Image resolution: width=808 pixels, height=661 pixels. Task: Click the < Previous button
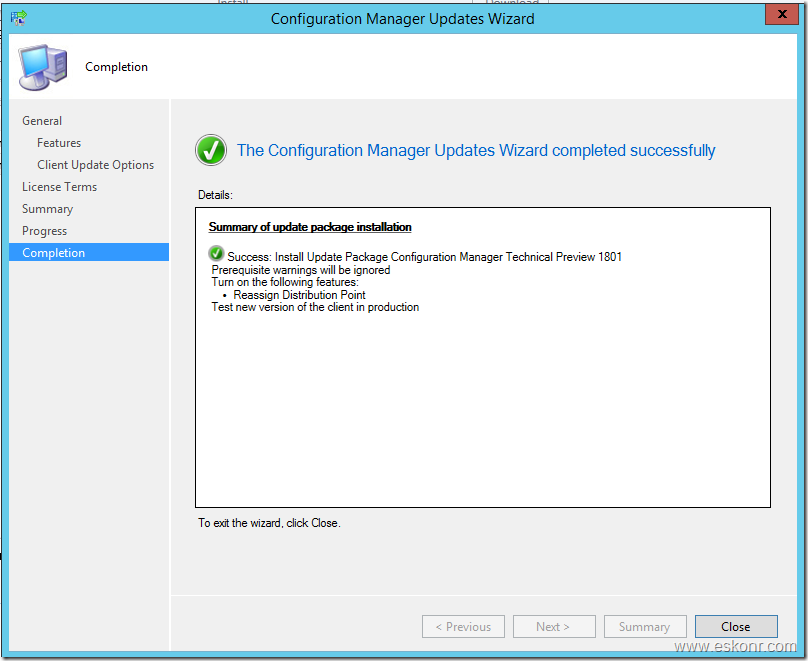point(463,626)
